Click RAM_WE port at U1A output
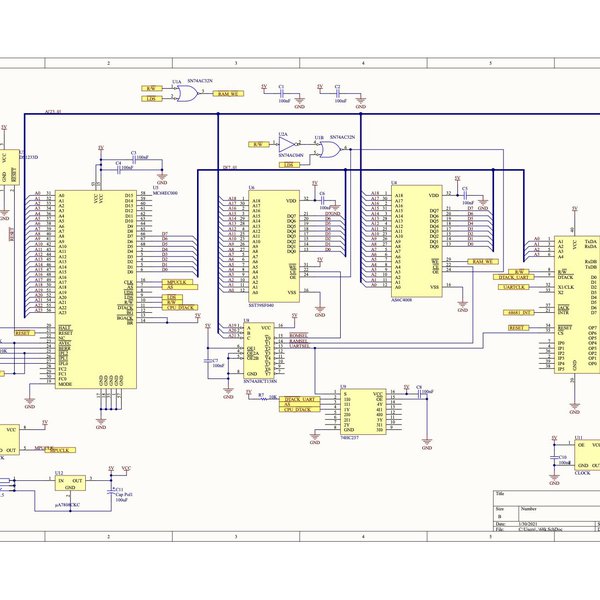The width and height of the screenshot is (600, 600). pyautogui.click(x=228, y=93)
